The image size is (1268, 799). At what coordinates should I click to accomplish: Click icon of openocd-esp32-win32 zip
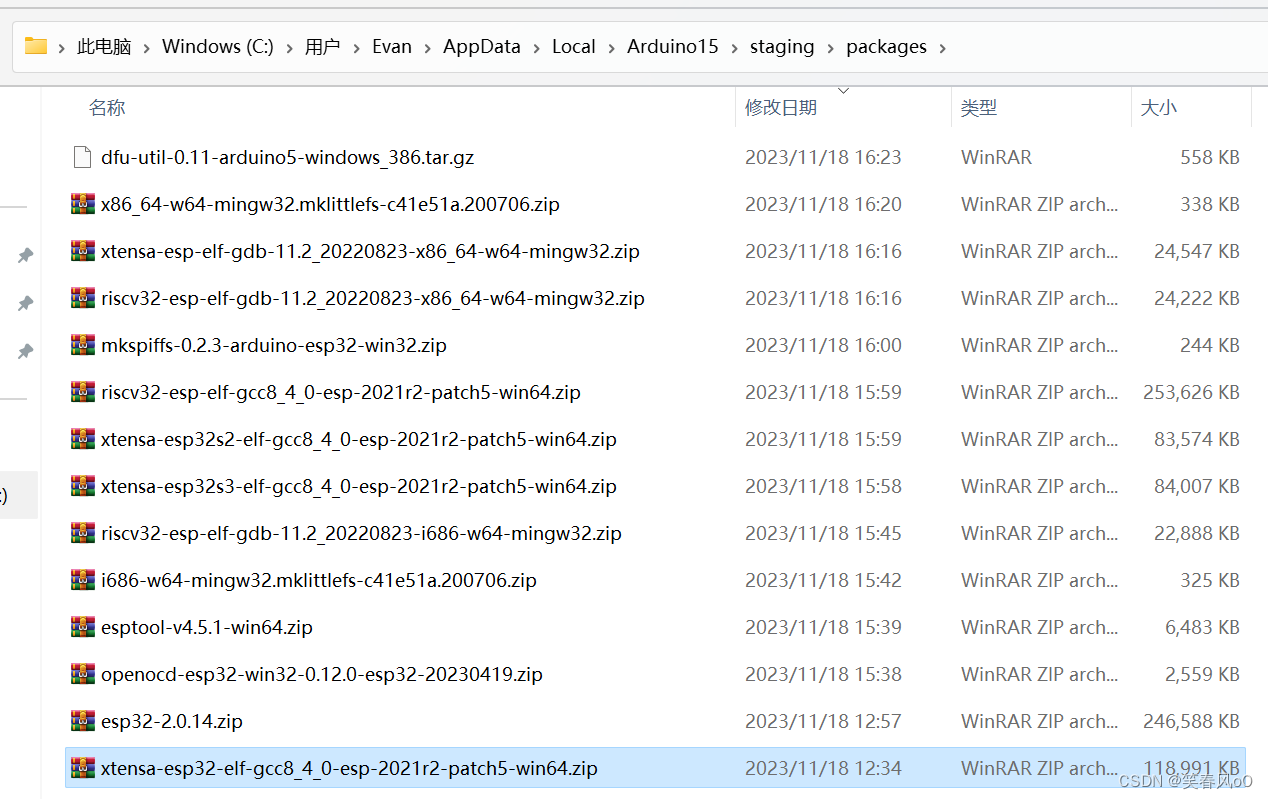tap(83, 674)
